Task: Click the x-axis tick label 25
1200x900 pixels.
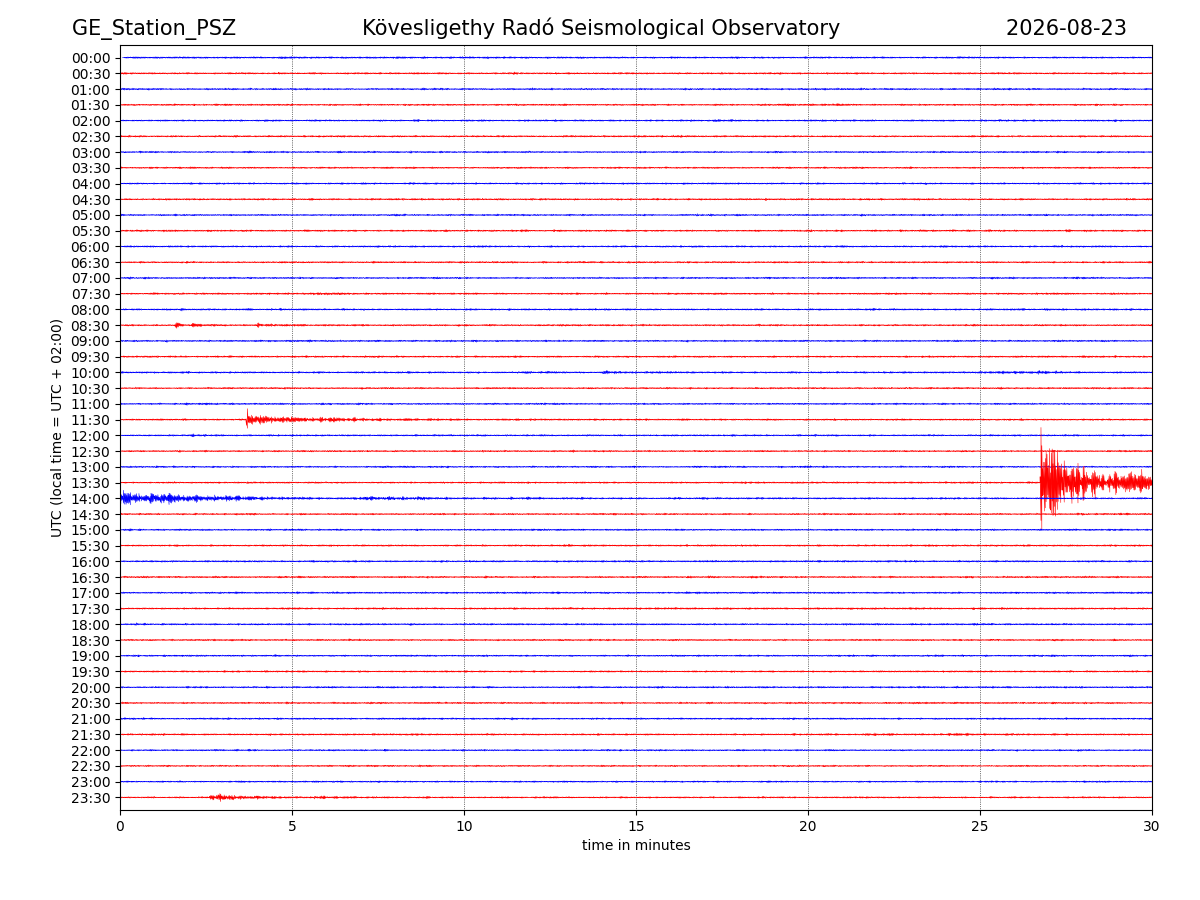Action: tap(980, 826)
